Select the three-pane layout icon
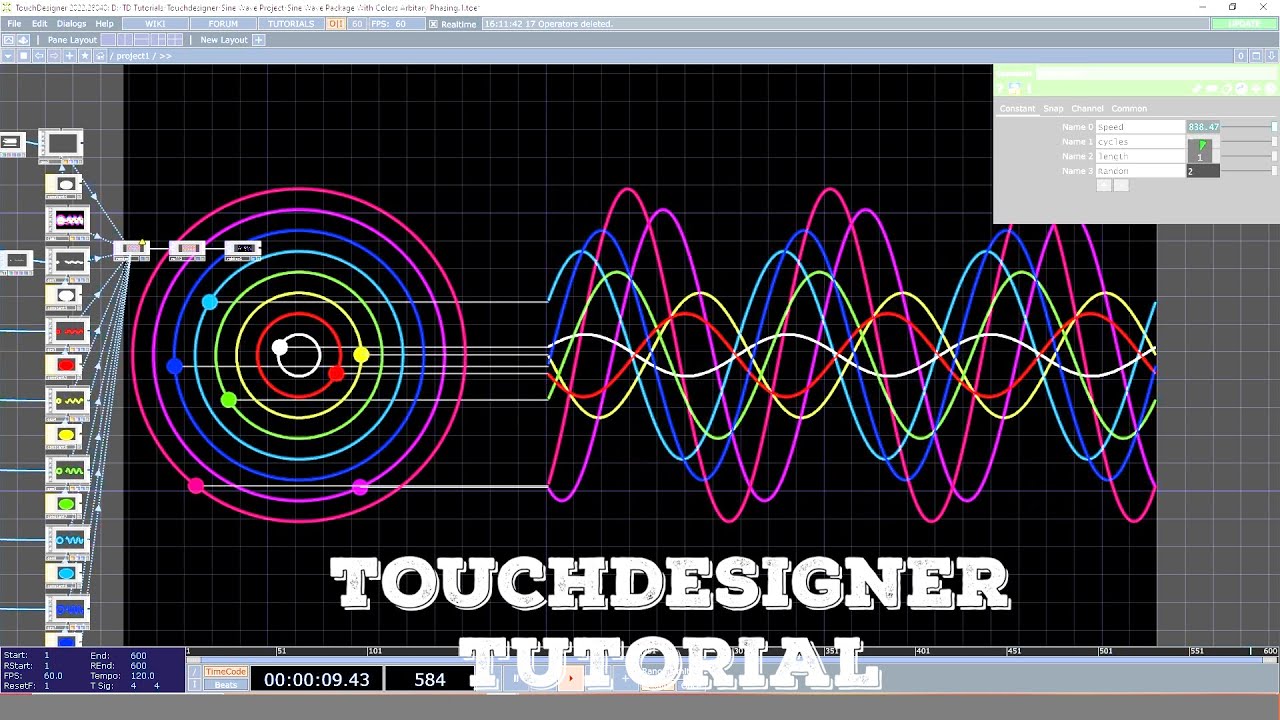Screen dimensions: 1280x720 158,40
